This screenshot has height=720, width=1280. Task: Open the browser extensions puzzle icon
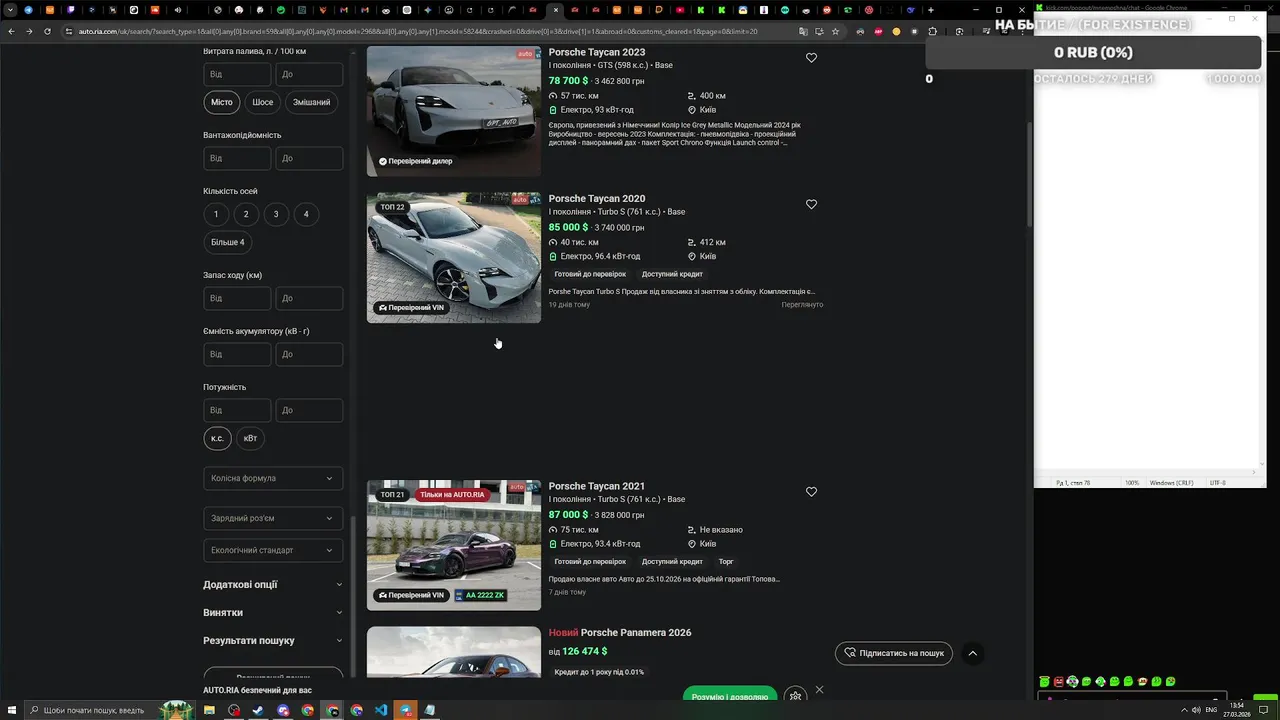tap(932, 31)
